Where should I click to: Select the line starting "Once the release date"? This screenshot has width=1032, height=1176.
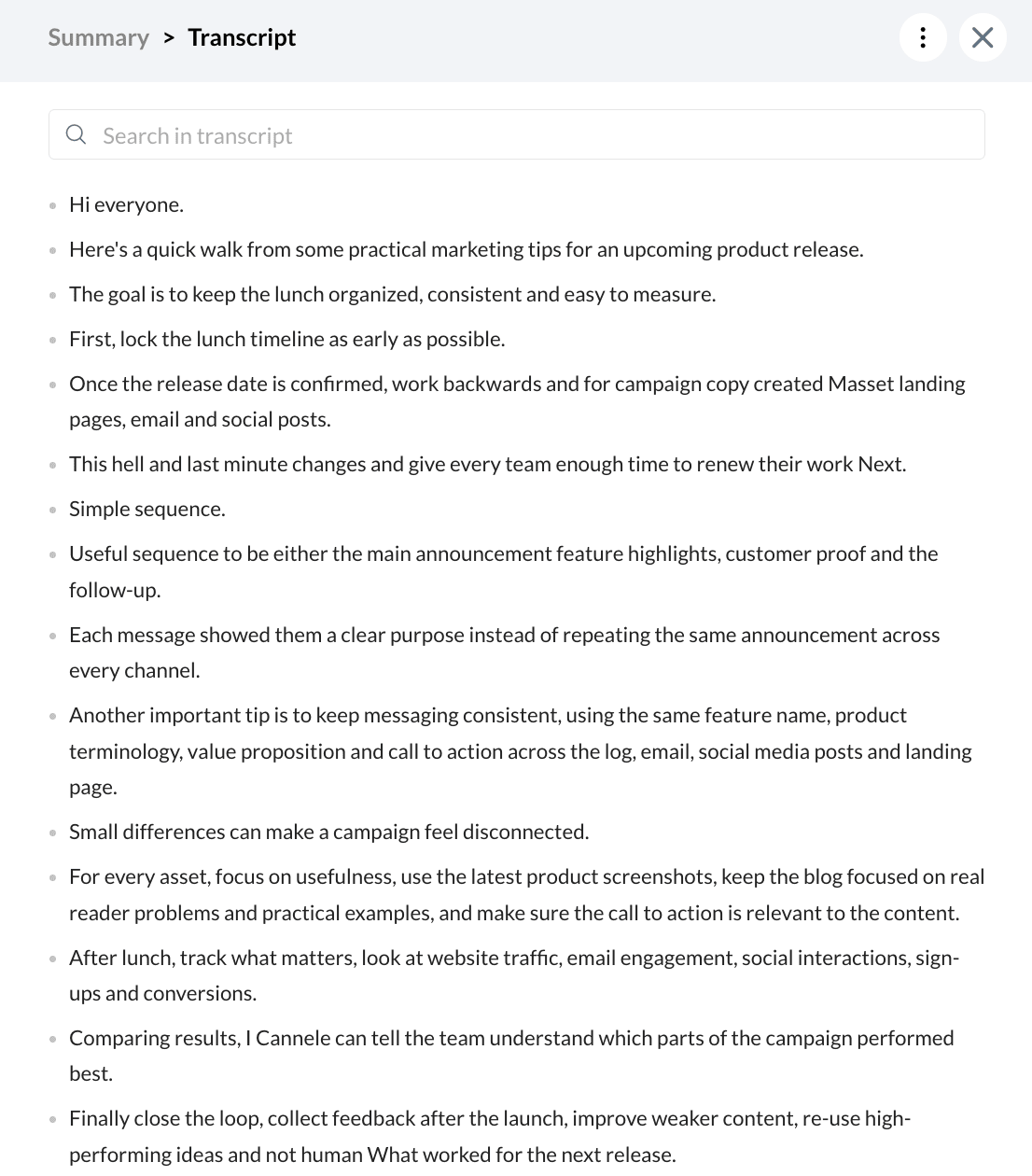tap(517, 401)
